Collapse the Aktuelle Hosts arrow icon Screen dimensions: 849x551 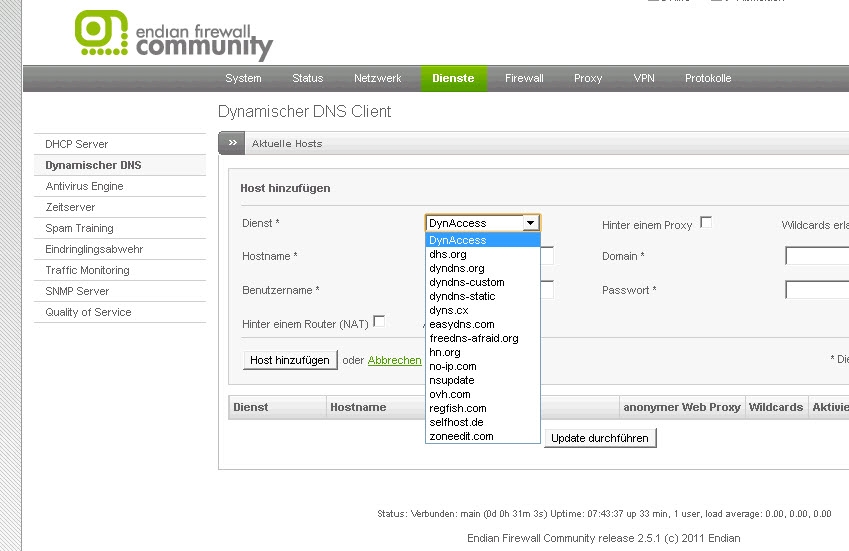(232, 143)
